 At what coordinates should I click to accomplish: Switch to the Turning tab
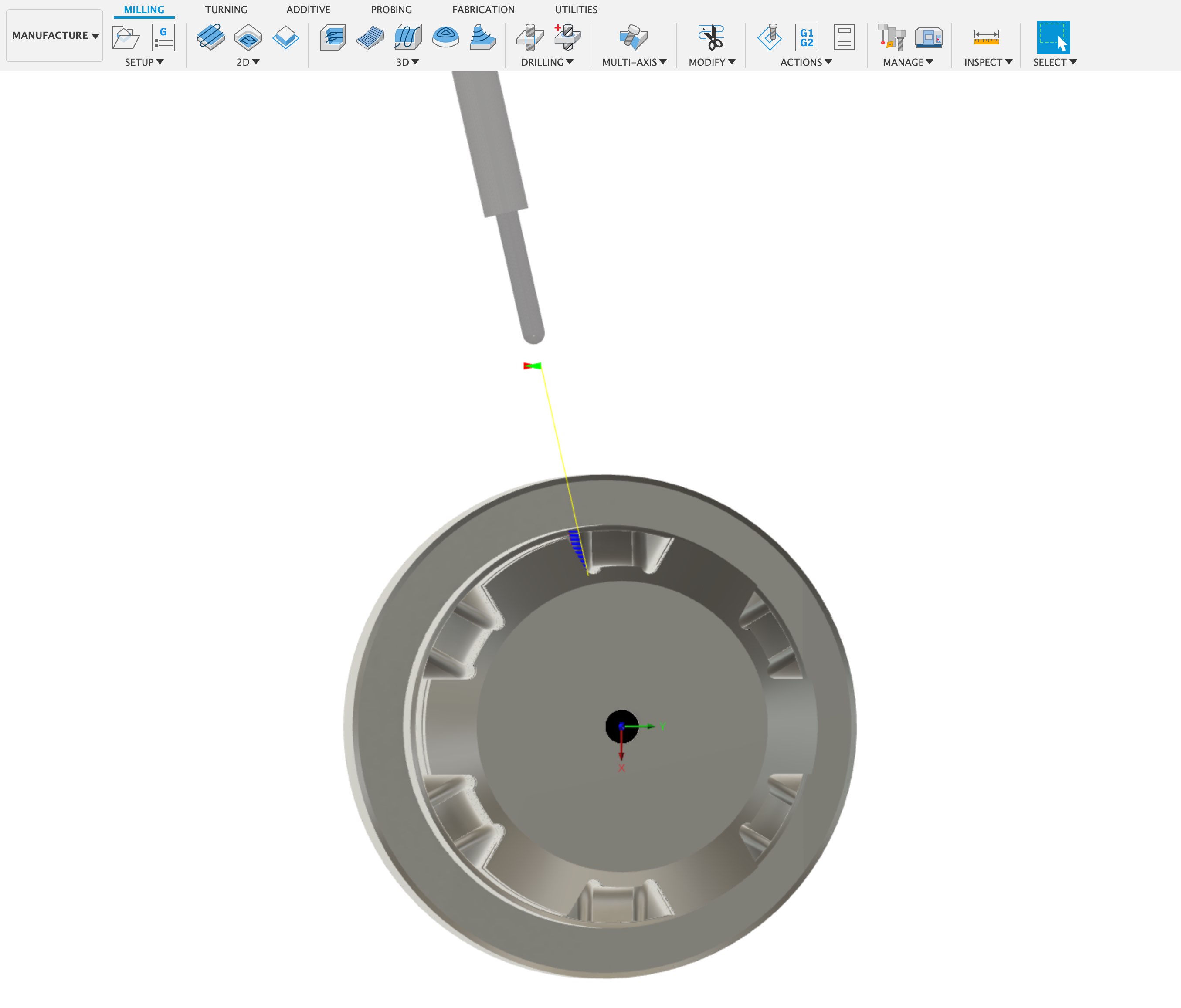pyautogui.click(x=226, y=10)
